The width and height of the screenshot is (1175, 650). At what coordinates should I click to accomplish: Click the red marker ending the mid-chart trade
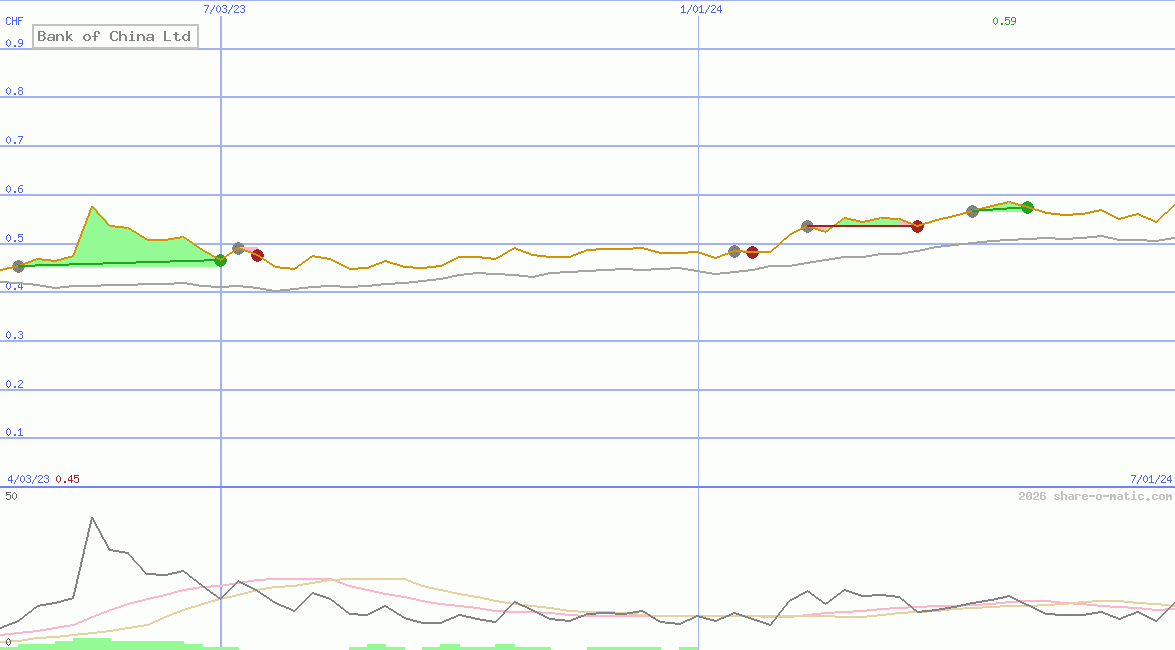(x=917, y=227)
